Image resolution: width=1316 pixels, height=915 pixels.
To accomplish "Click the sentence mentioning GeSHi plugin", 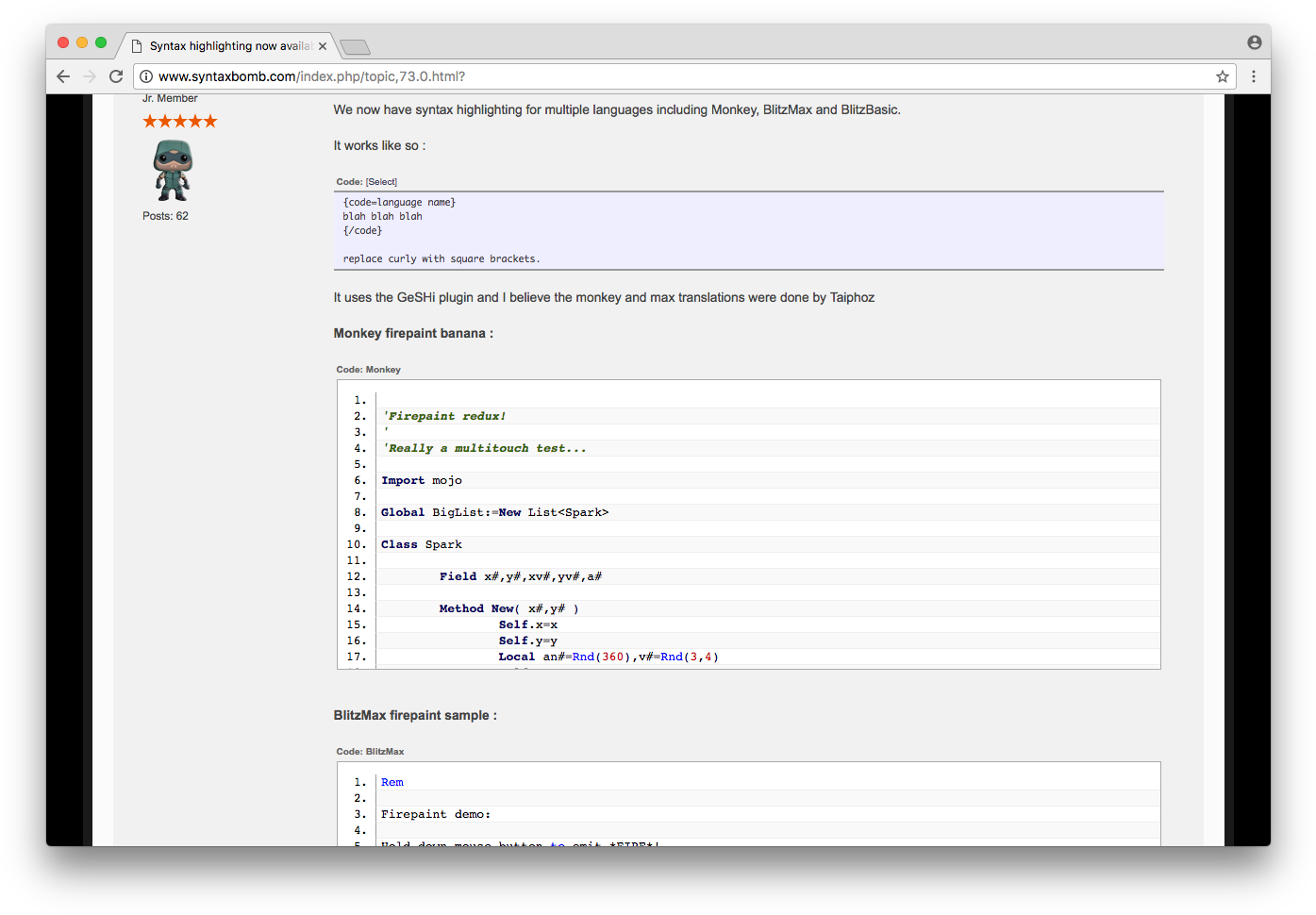I will click(x=604, y=297).
